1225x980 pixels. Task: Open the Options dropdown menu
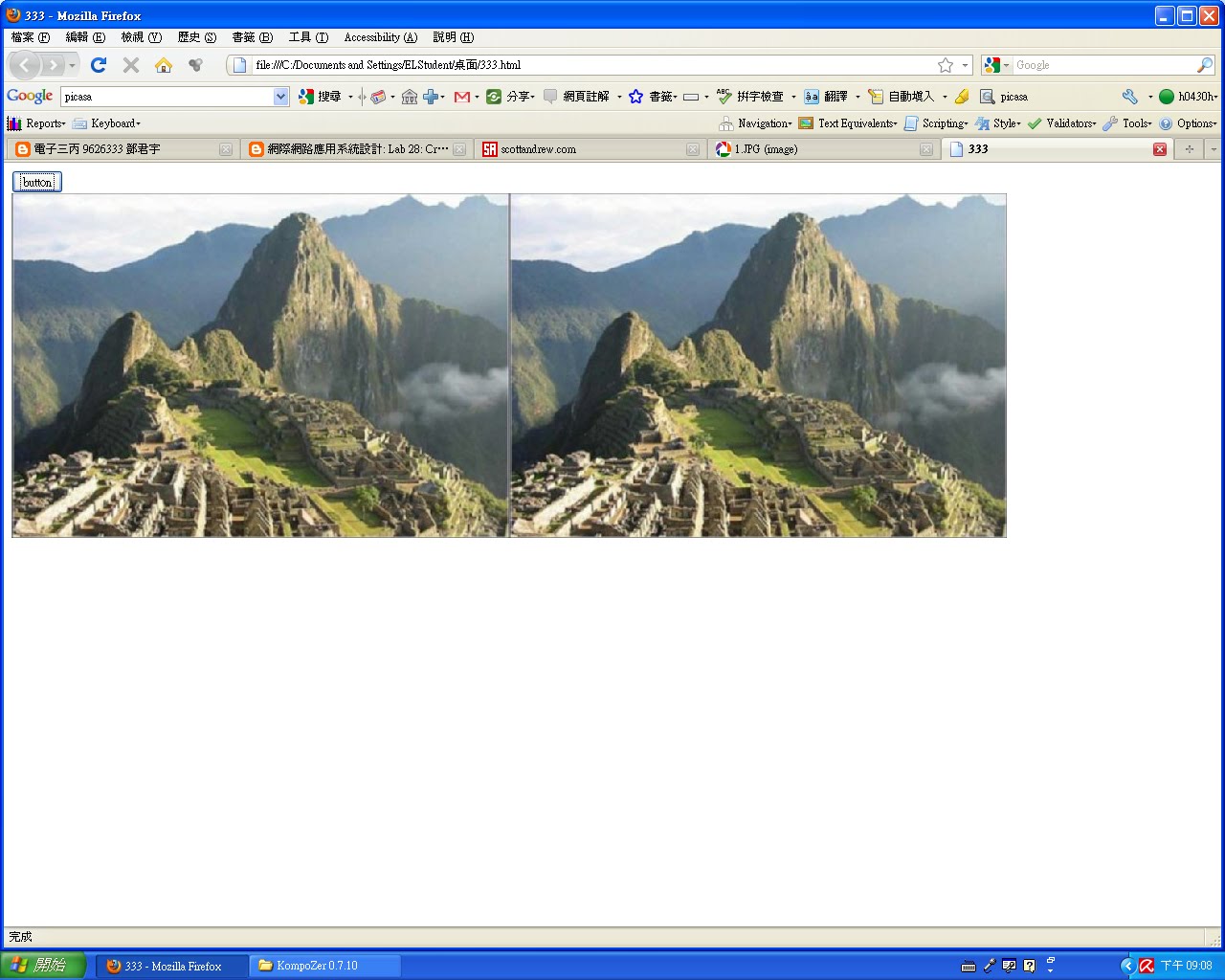pyautogui.click(x=1188, y=123)
